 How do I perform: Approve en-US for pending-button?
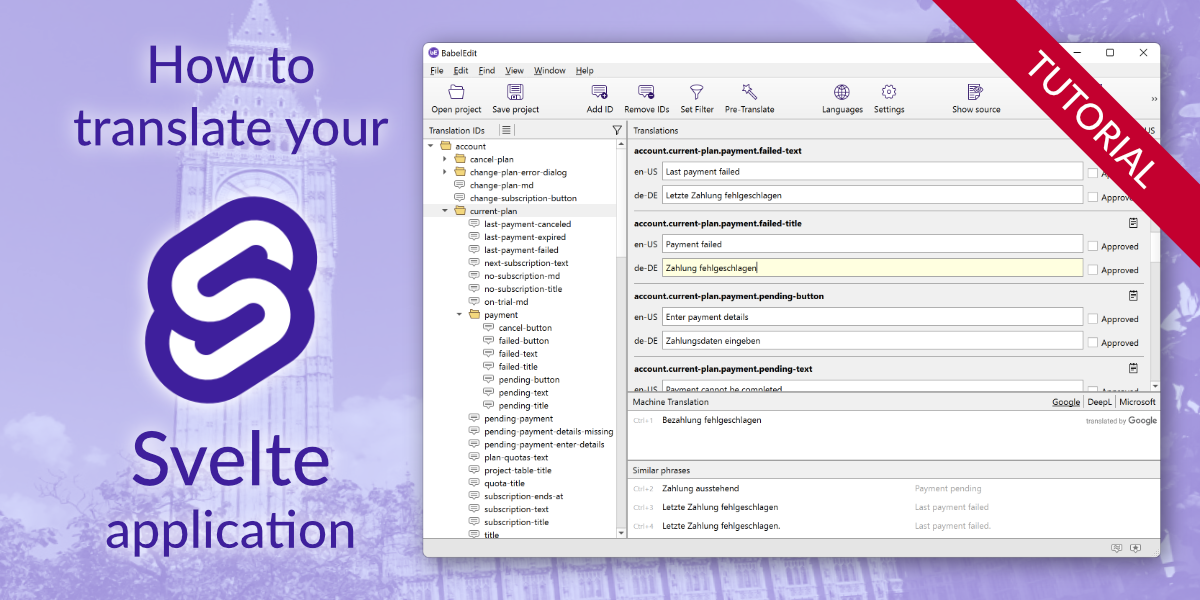point(1093,319)
